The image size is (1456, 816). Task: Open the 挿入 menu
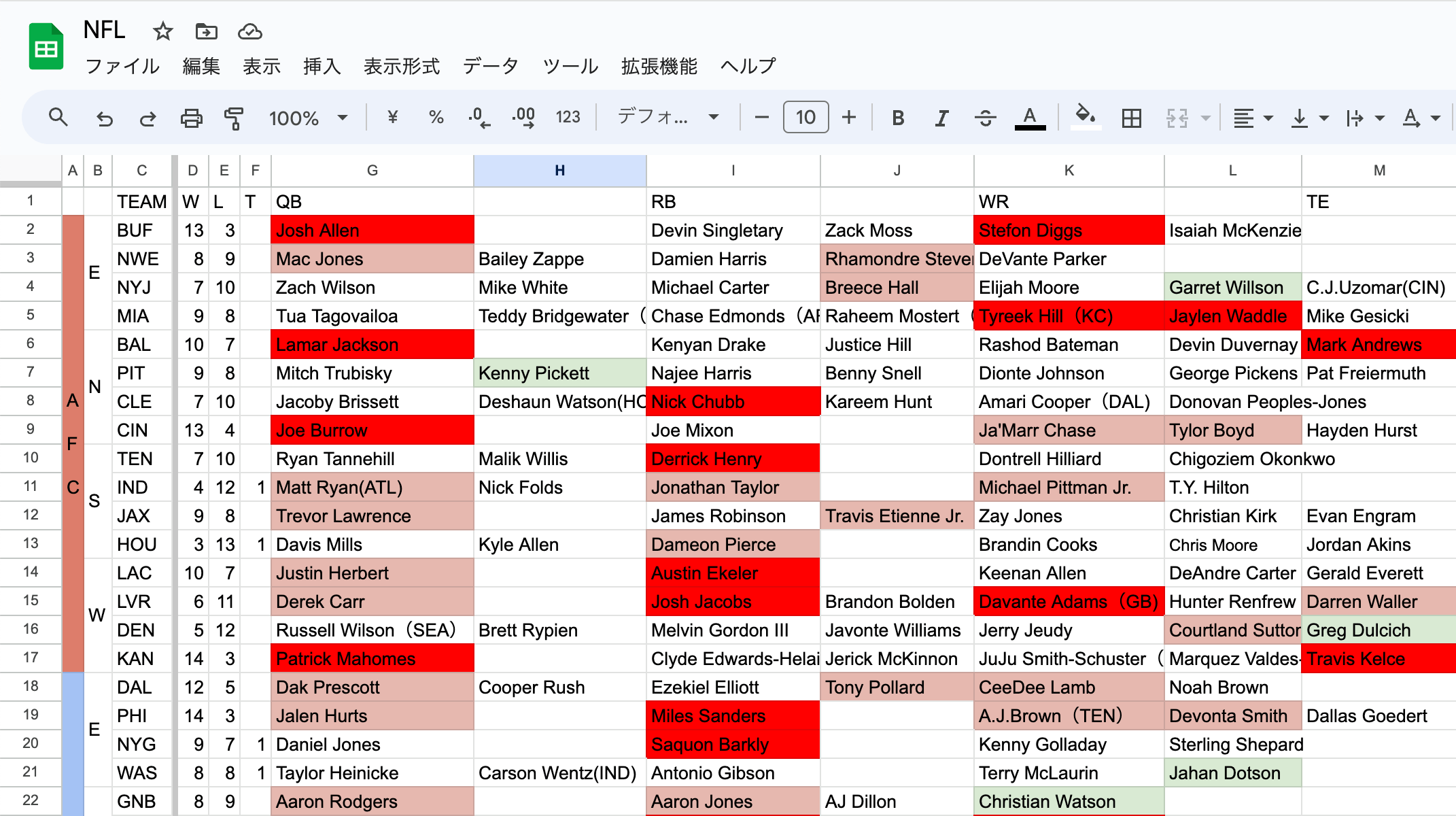tap(322, 66)
